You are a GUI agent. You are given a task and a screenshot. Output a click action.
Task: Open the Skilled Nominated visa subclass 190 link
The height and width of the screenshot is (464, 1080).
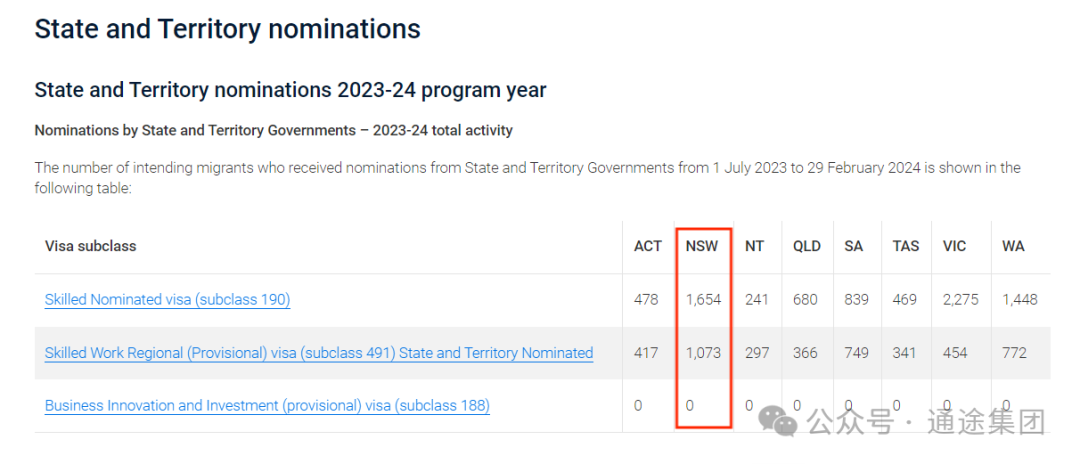tap(167, 299)
